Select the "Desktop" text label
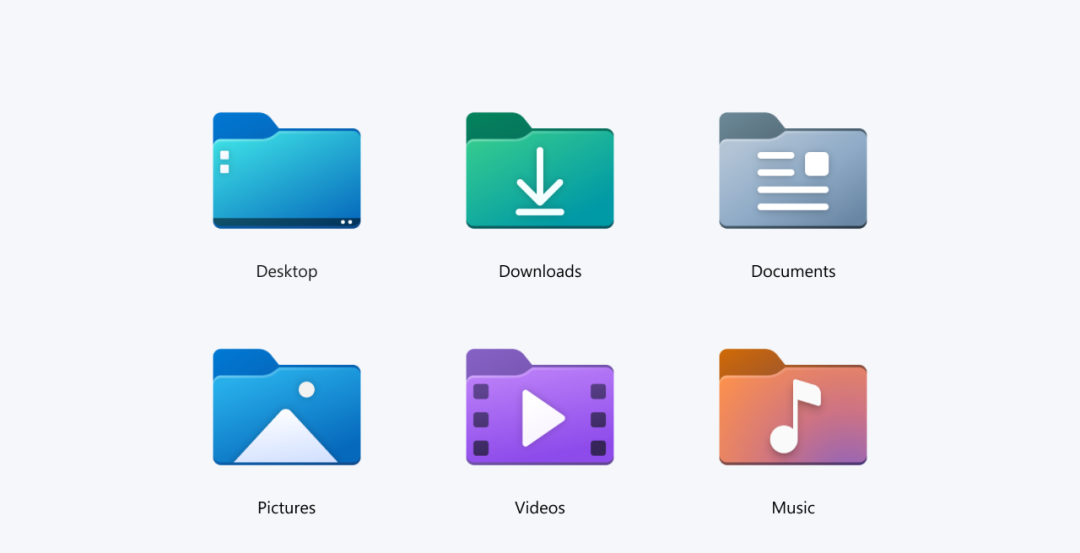 tap(286, 271)
